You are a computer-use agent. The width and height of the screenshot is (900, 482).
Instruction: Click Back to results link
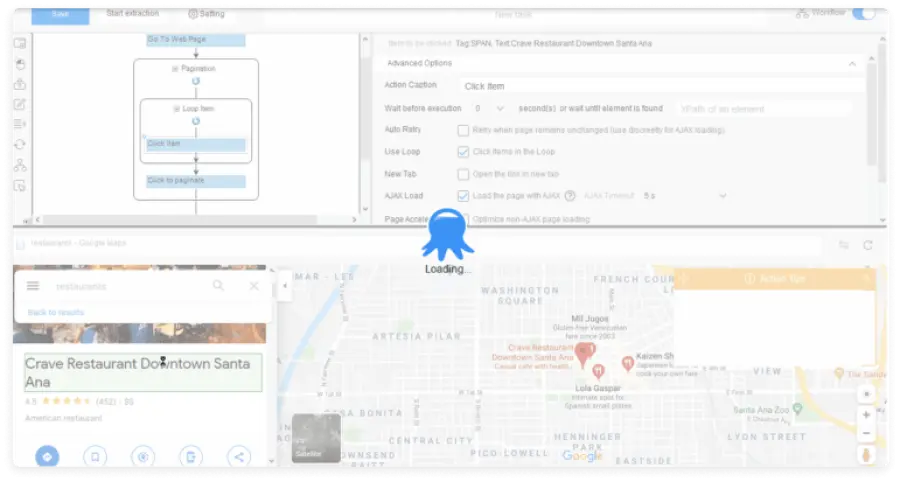coord(56,313)
